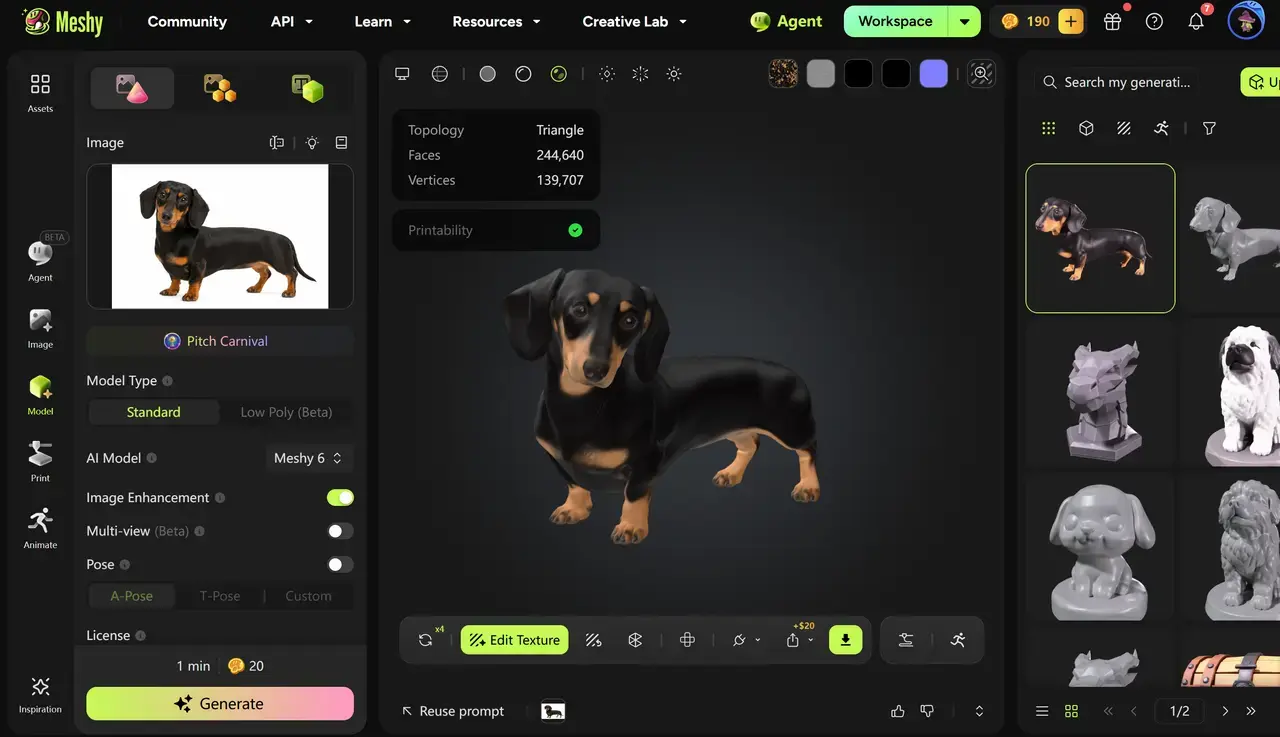Enable the Multi-view toggle
Image resolution: width=1280 pixels, height=737 pixels.
340,531
